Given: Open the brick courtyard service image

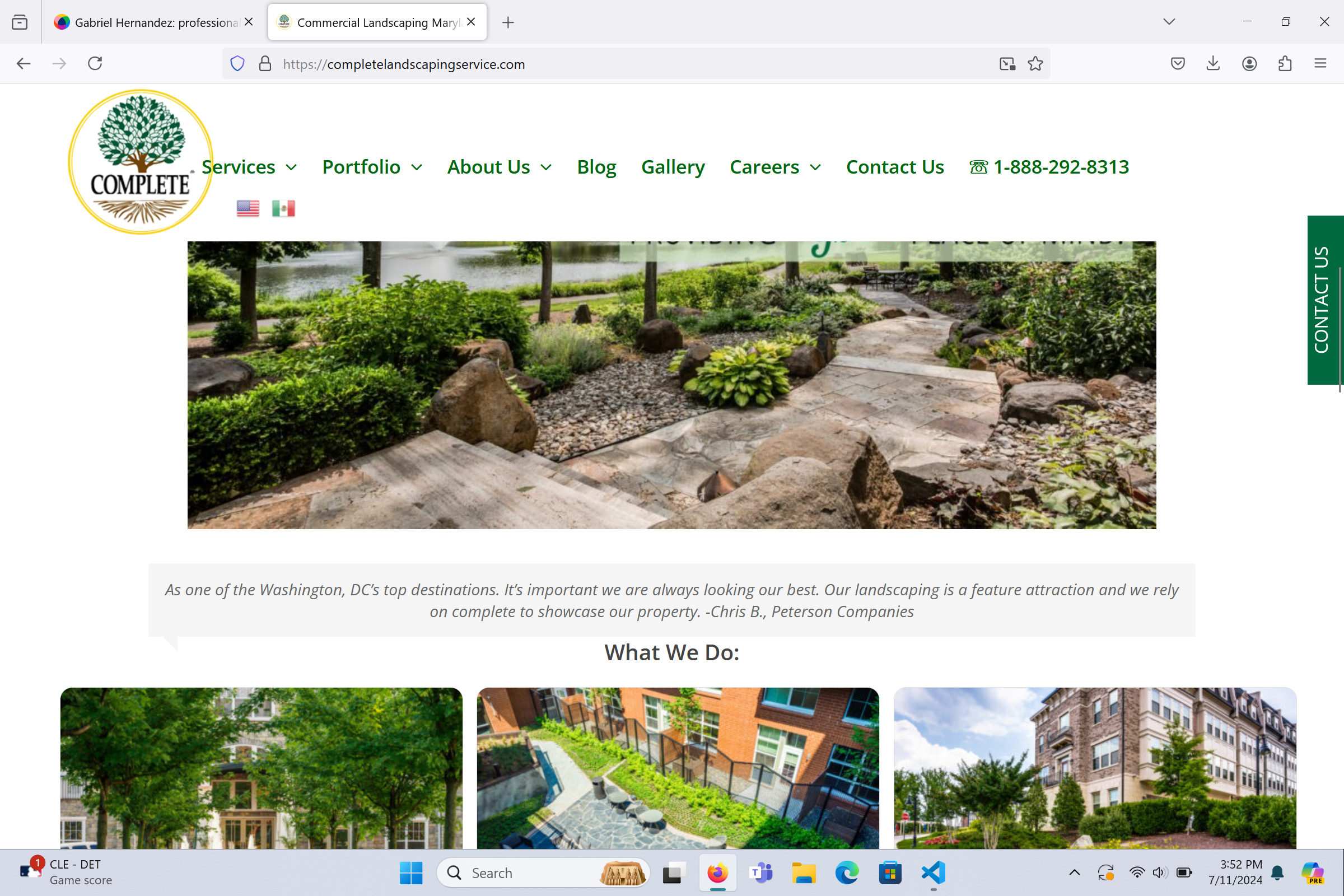Looking at the screenshot, I should pos(678,768).
